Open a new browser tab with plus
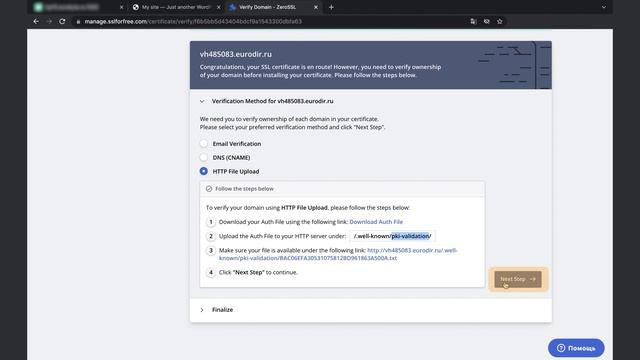The image size is (640, 360). tap(331, 7)
